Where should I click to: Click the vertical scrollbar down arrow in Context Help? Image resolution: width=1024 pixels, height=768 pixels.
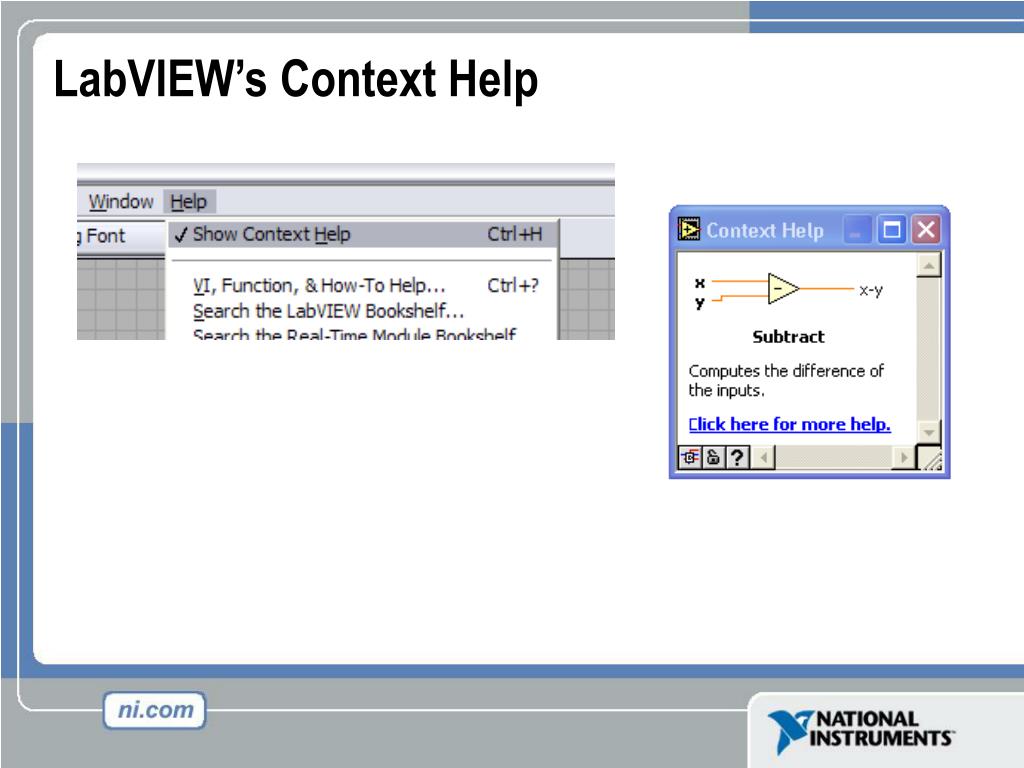(928, 432)
